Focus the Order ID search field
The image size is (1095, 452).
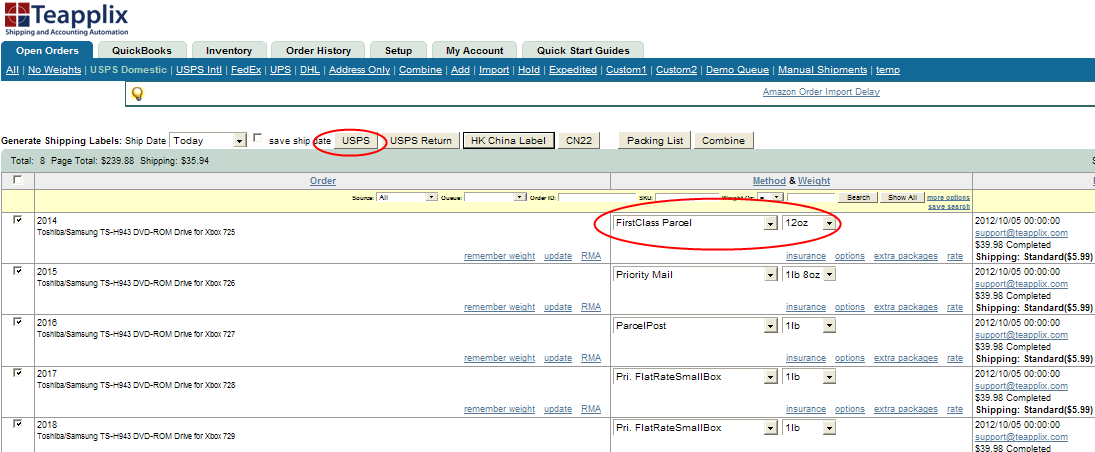click(x=597, y=198)
